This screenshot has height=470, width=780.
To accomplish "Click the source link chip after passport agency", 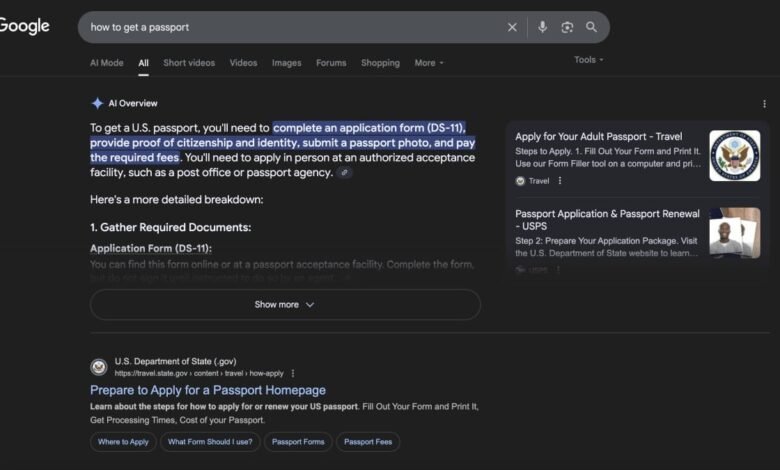I will pos(344,173).
